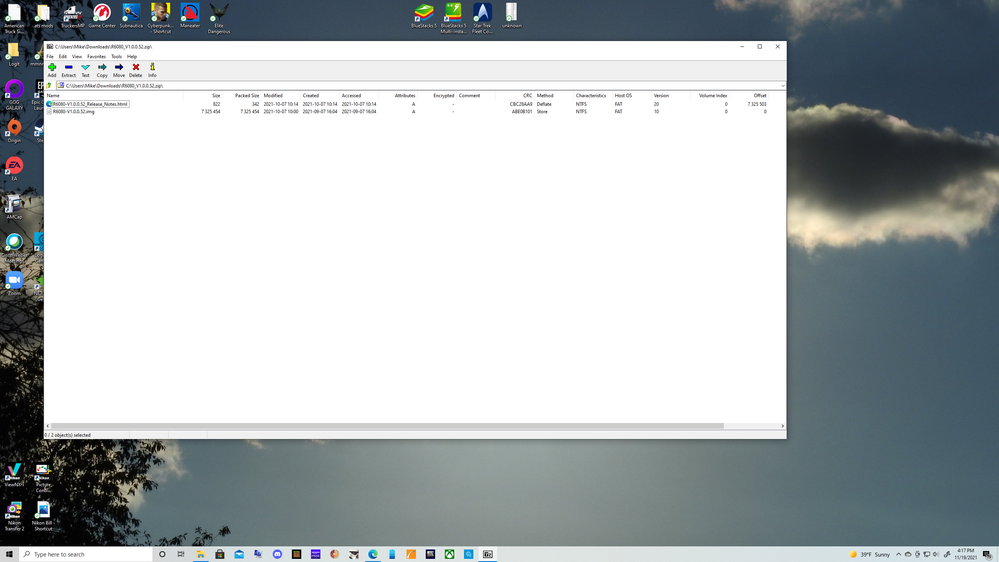Open the Subnautica desktop shortcut

(131, 16)
